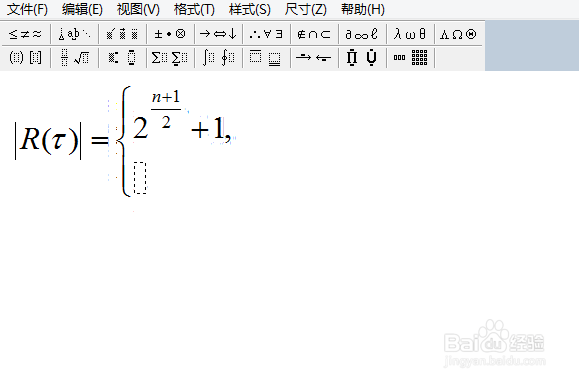This screenshot has width=579, height=382.
Task: Open the integral templates palette (∫)
Action: tap(218, 58)
